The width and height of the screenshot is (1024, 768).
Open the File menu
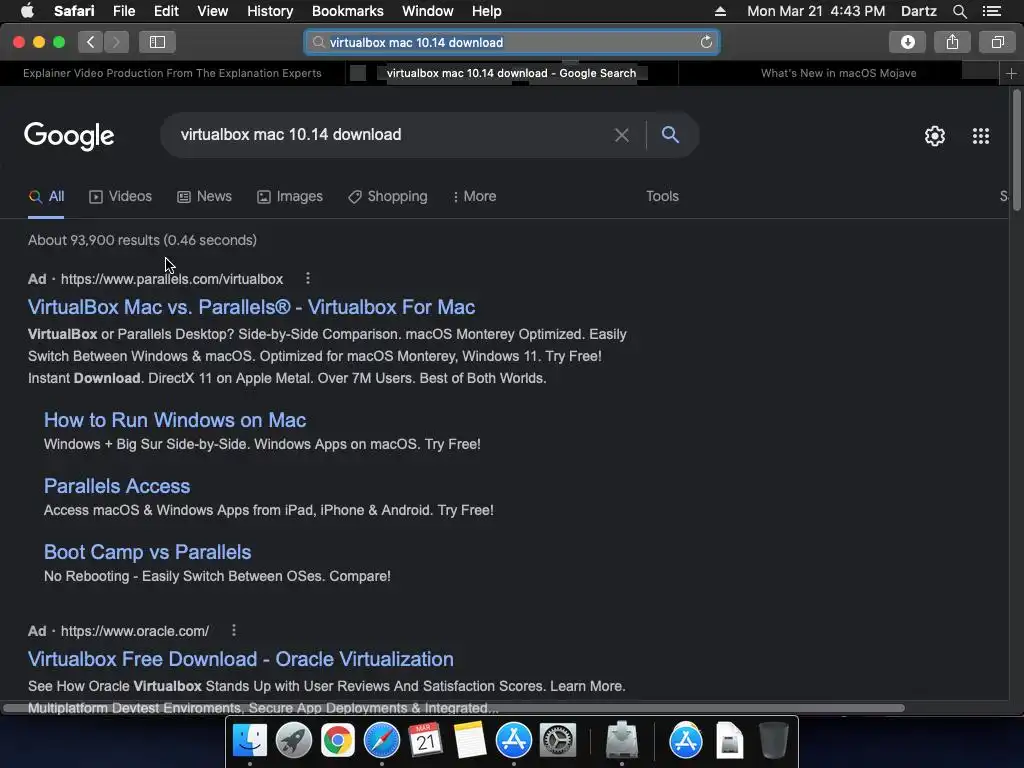tap(123, 11)
